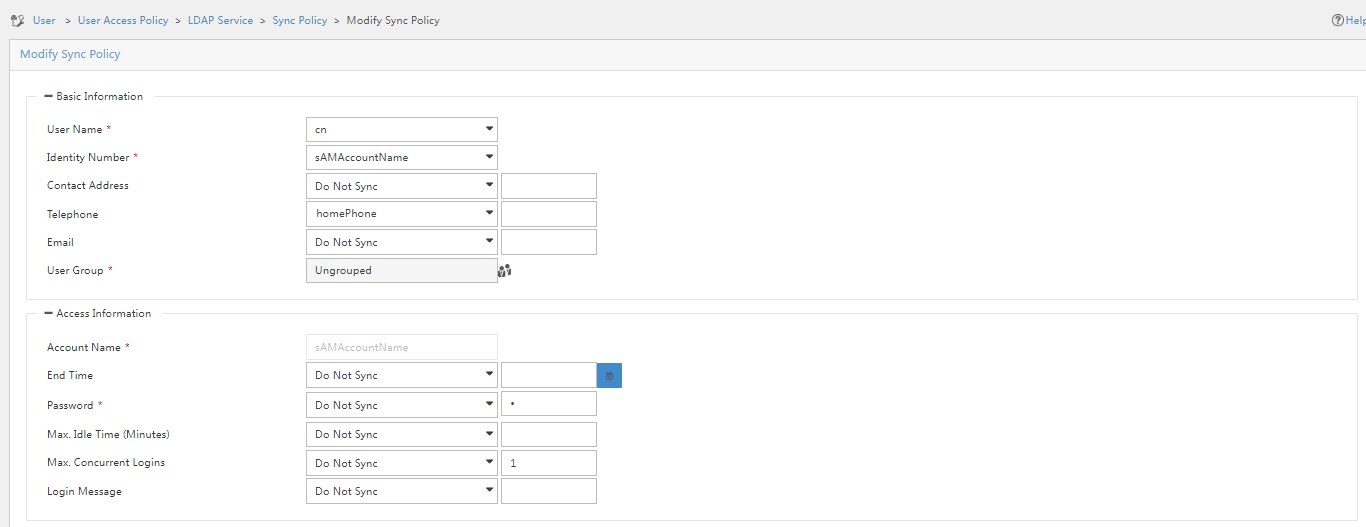Open the Login Message sync dropdown
Screen dimensions: 1366x527
point(402,491)
